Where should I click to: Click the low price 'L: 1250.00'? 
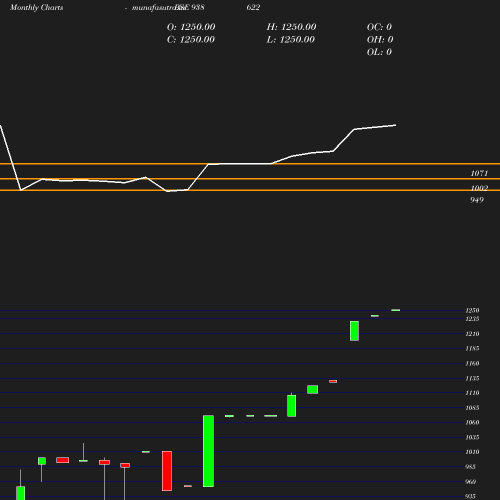tap(291, 39)
